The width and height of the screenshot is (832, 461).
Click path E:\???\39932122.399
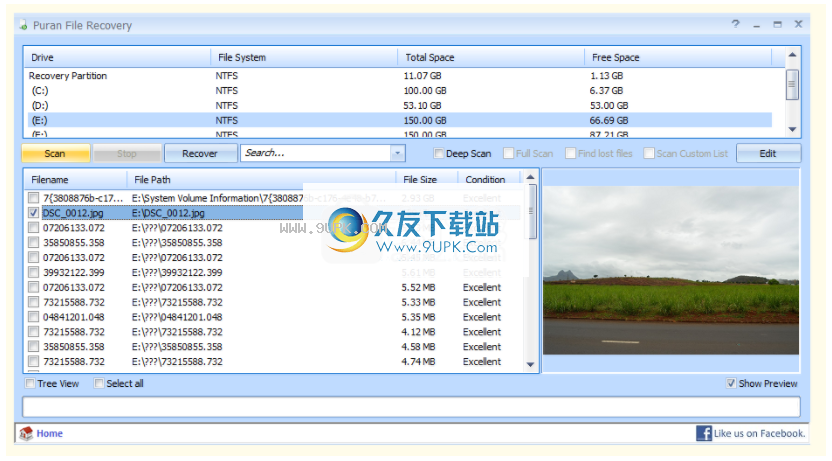coord(177,272)
